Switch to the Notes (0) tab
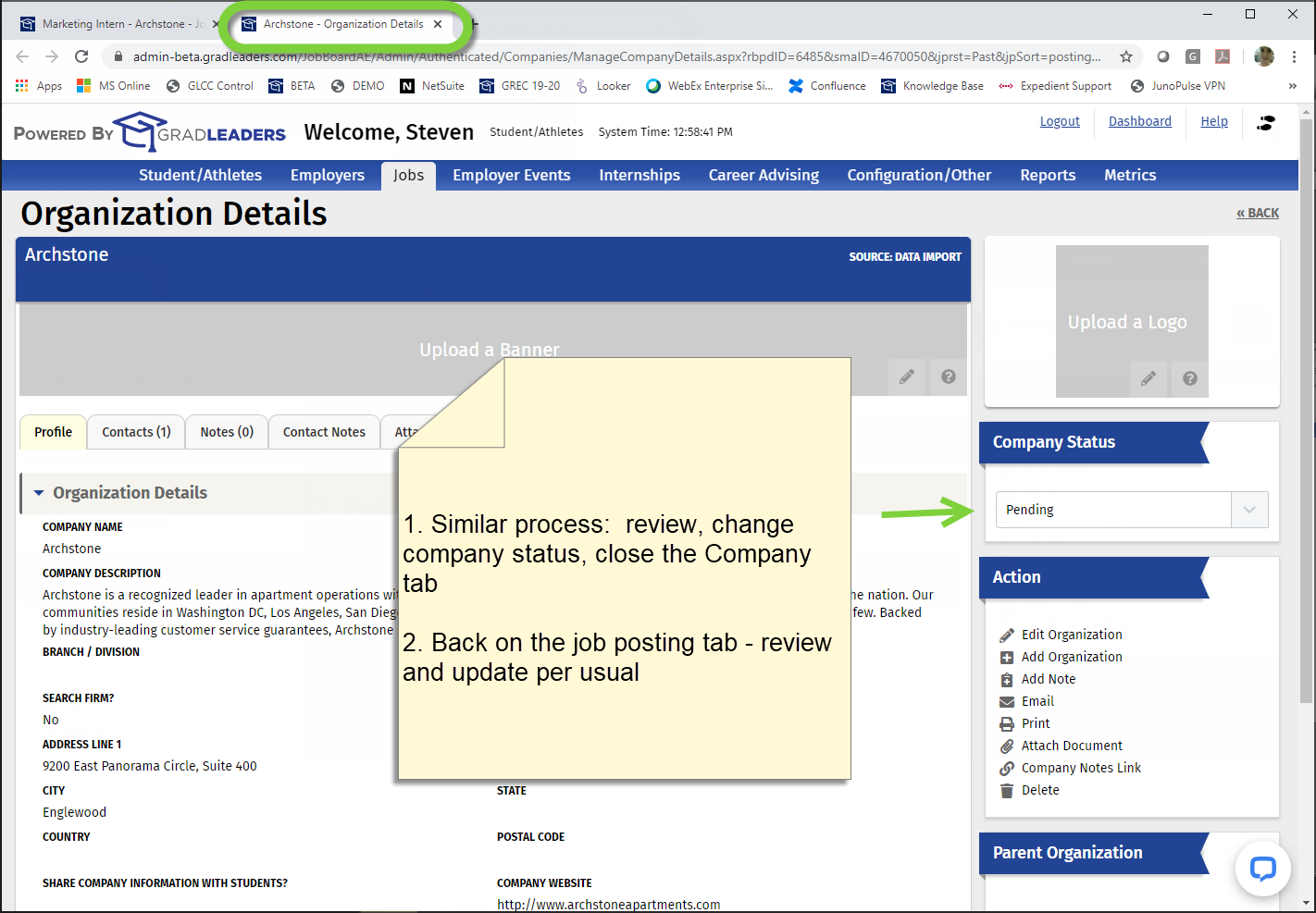 (x=227, y=432)
